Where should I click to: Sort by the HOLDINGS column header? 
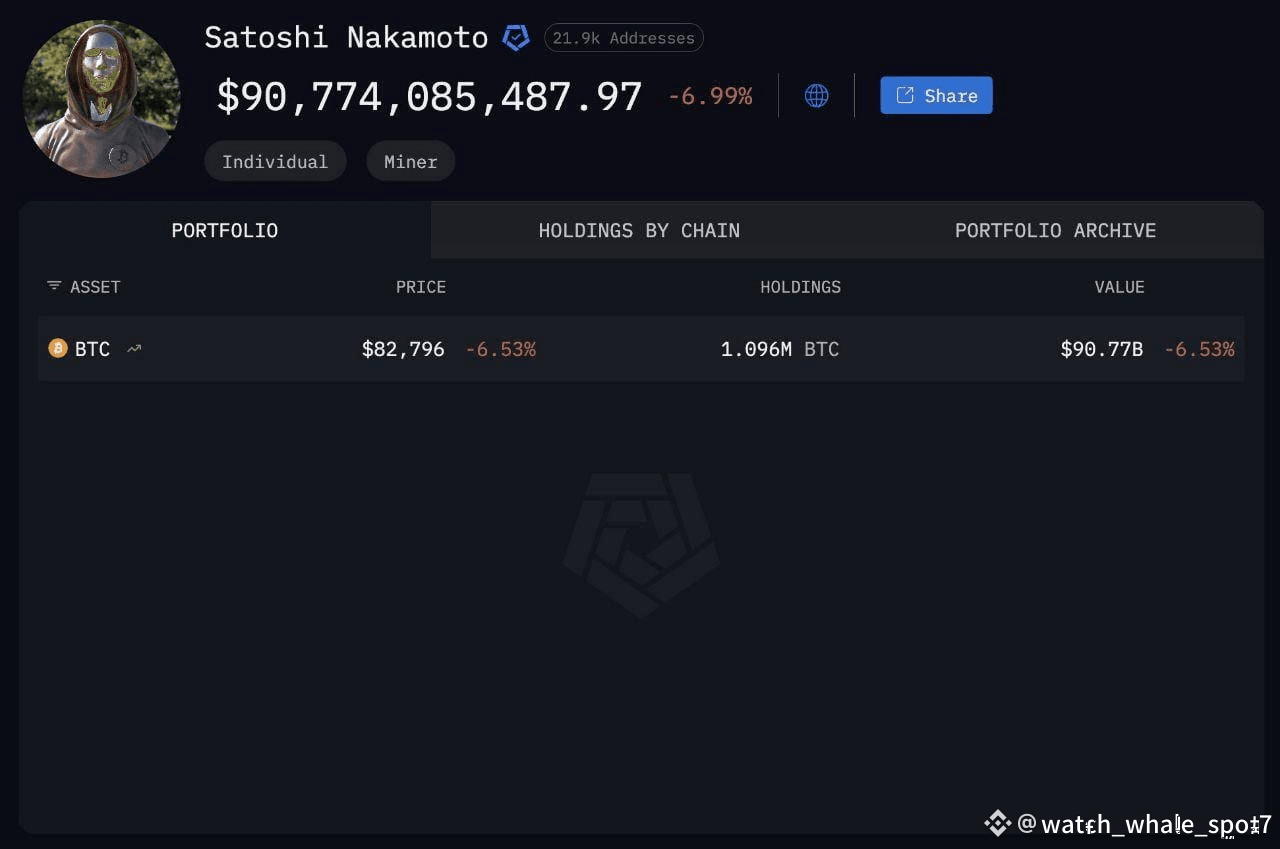(800, 287)
